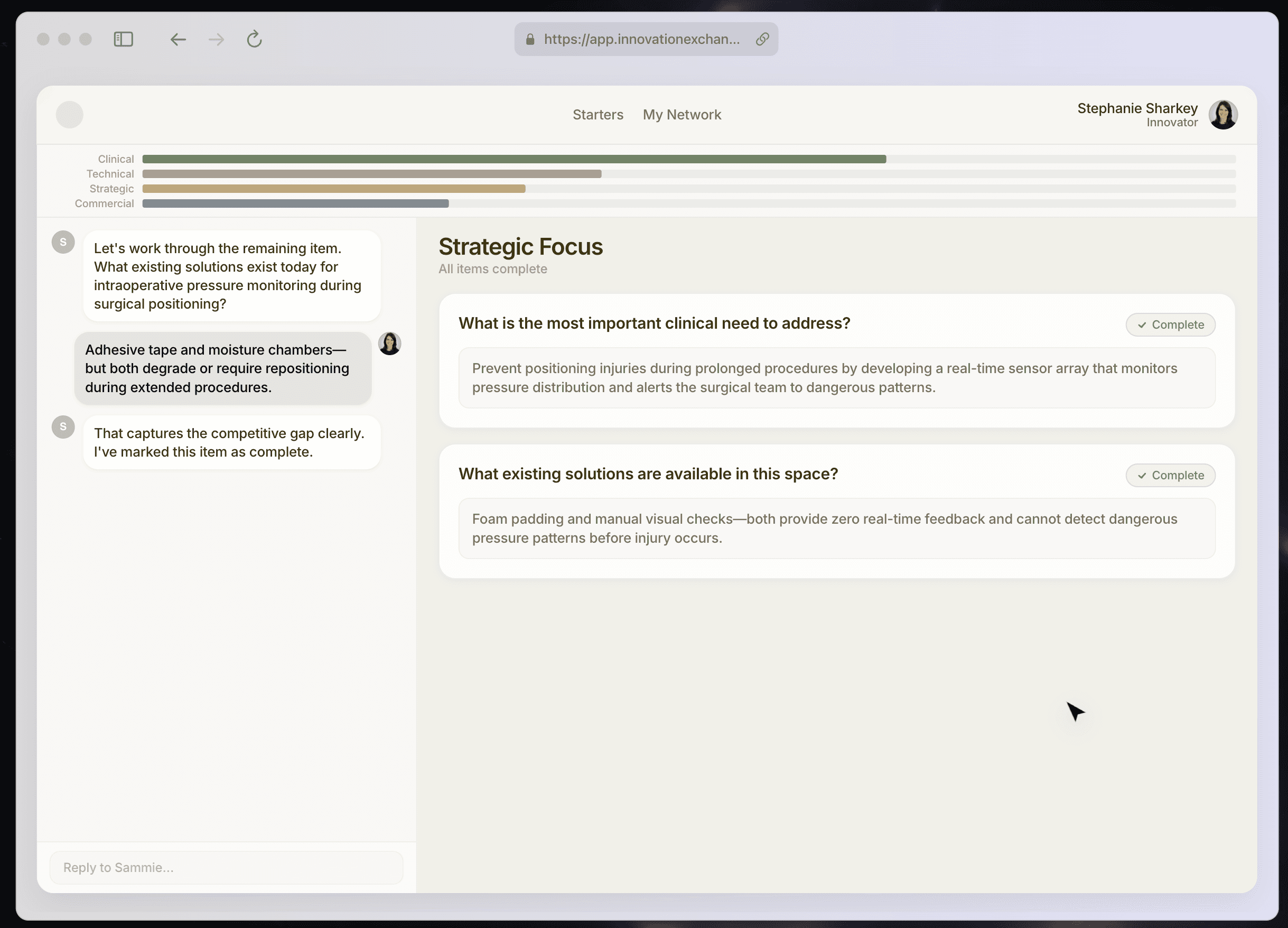Click the Reply to Sammie input field

click(226, 867)
